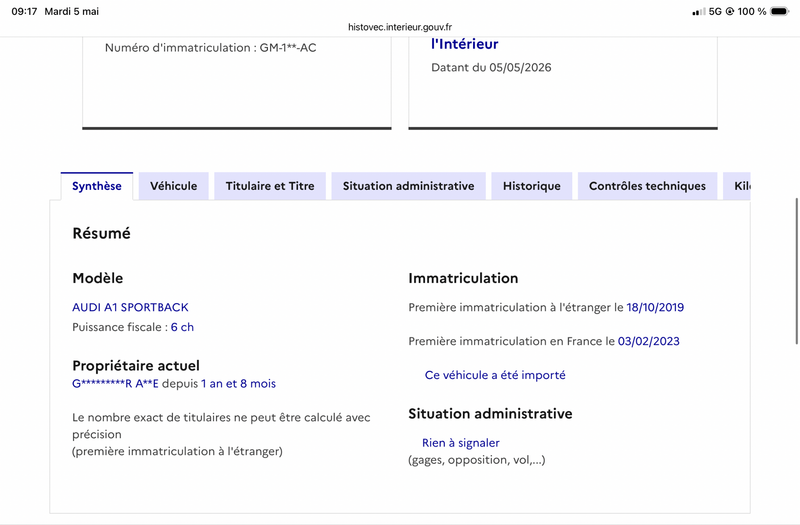The width and height of the screenshot is (800, 525).
Task: Click the Rien à signaler status
Action: pyautogui.click(x=461, y=443)
